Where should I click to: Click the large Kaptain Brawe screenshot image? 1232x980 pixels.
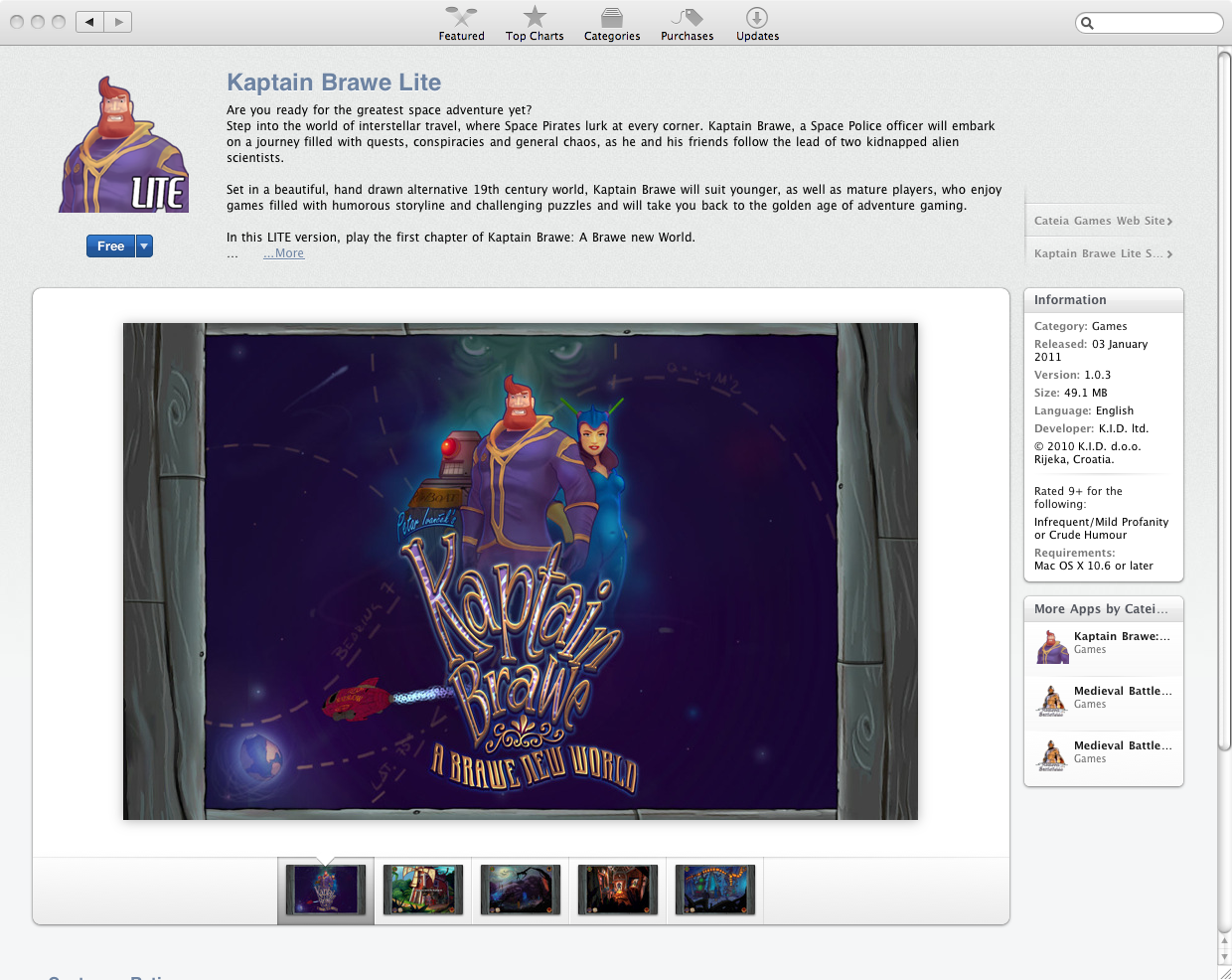[521, 572]
